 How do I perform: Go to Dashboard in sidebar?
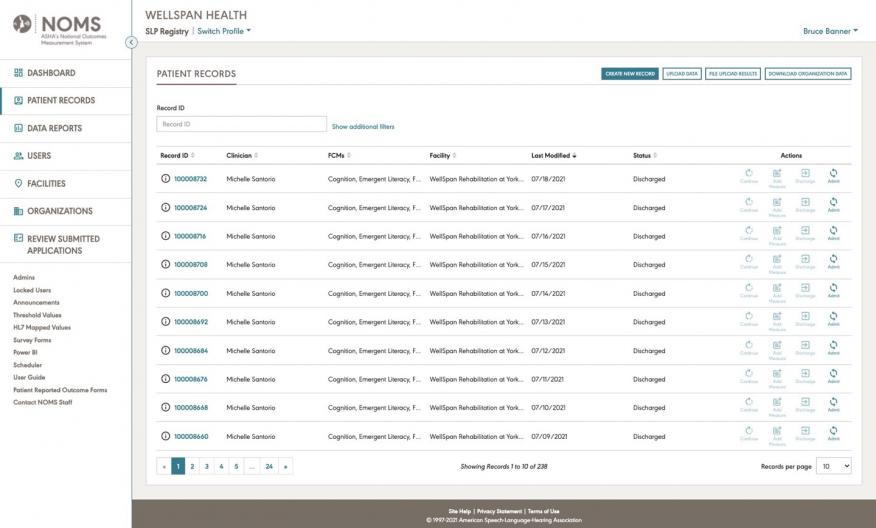(x=51, y=73)
